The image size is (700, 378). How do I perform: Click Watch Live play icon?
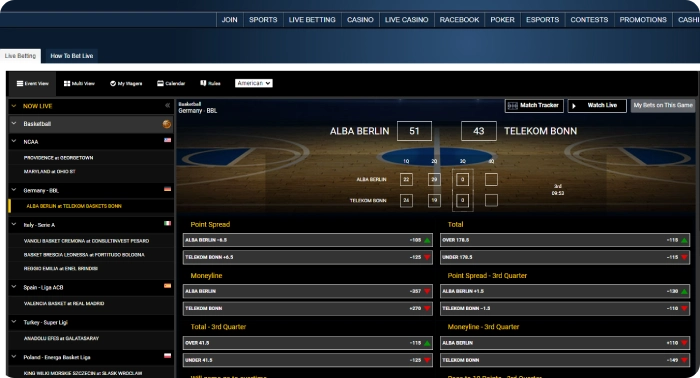[574, 106]
